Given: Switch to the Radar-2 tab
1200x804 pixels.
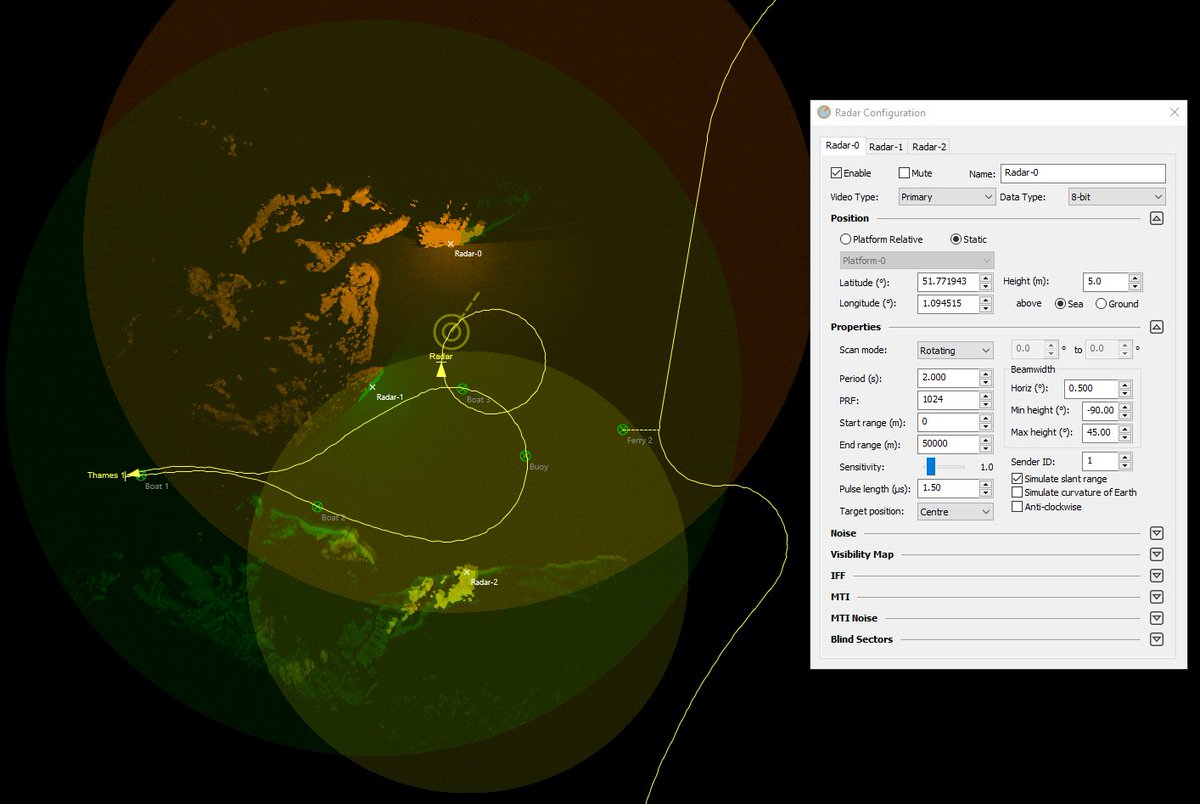Looking at the screenshot, I should click(928, 147).
